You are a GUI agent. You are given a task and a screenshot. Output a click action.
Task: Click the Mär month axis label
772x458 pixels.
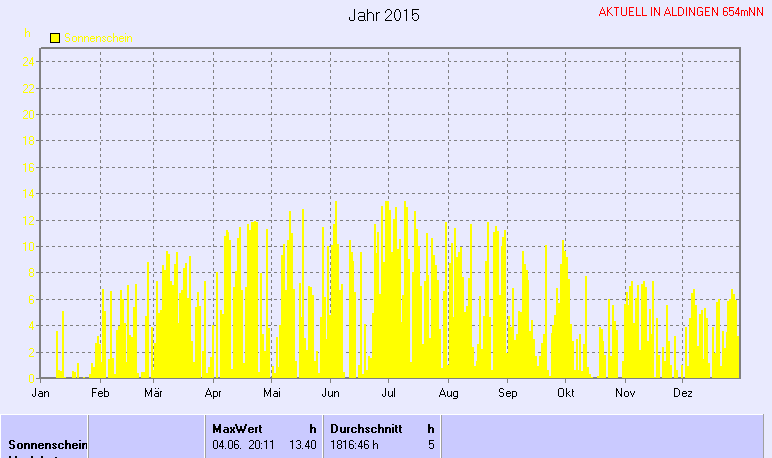tap(153, 393)
